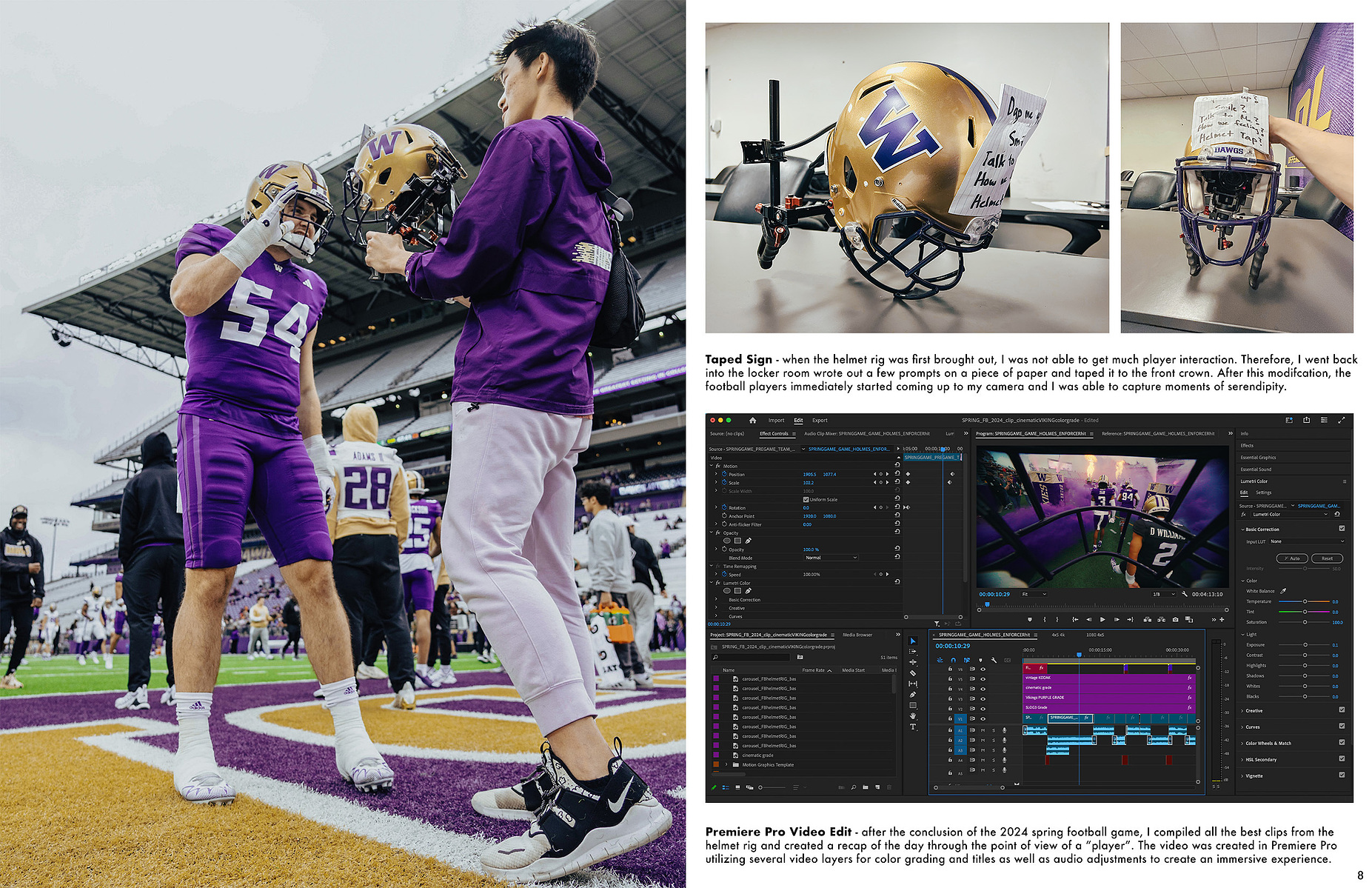The height and width of the screenshot is (888, 1372).
Task: Open the Quick Export share icon
Action: coord(1307,420)
